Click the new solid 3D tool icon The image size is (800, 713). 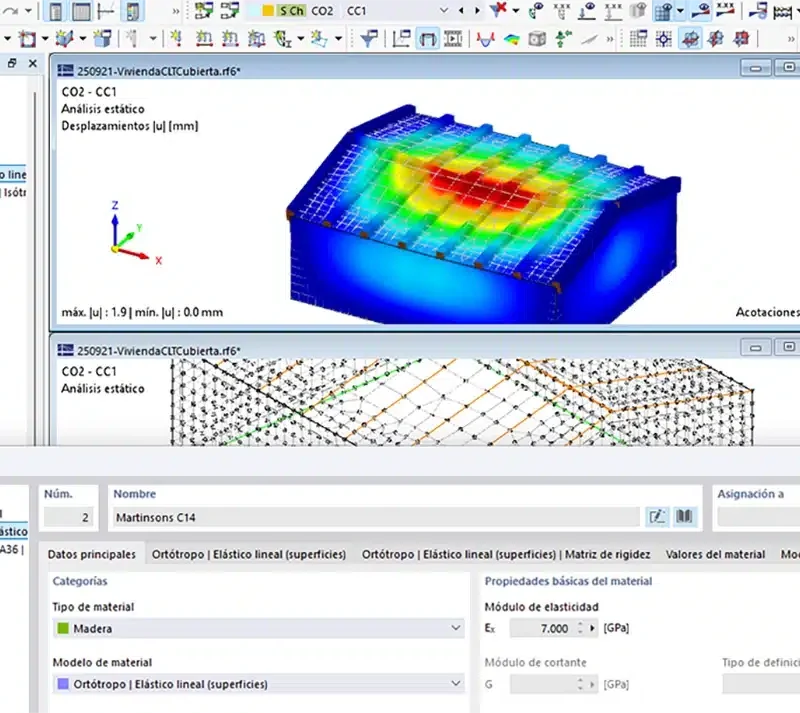(64, 39)
